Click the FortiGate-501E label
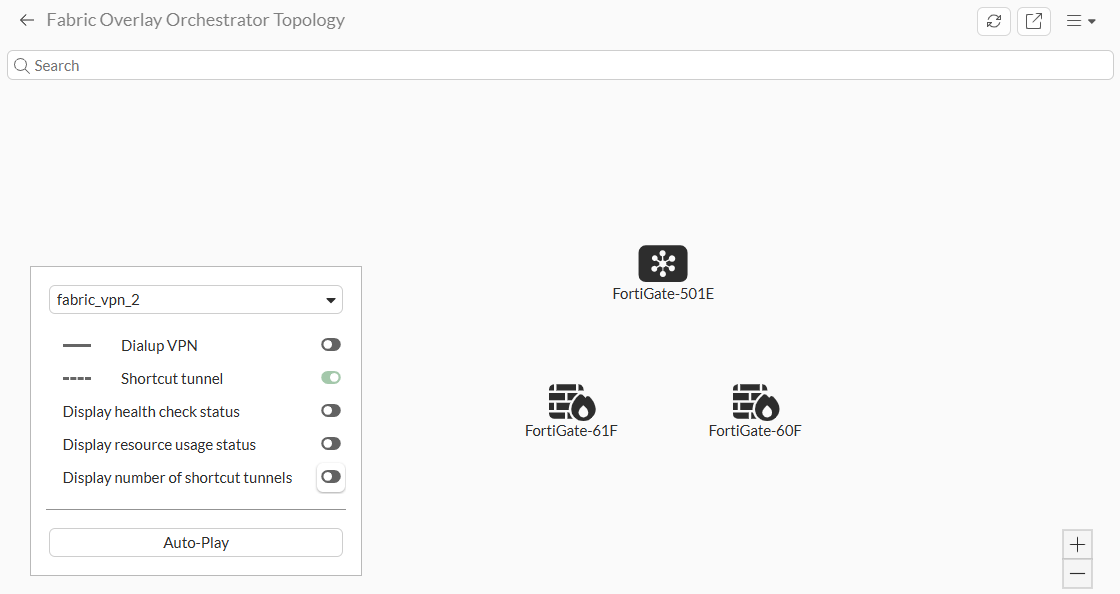 click(x=663, y=295)
